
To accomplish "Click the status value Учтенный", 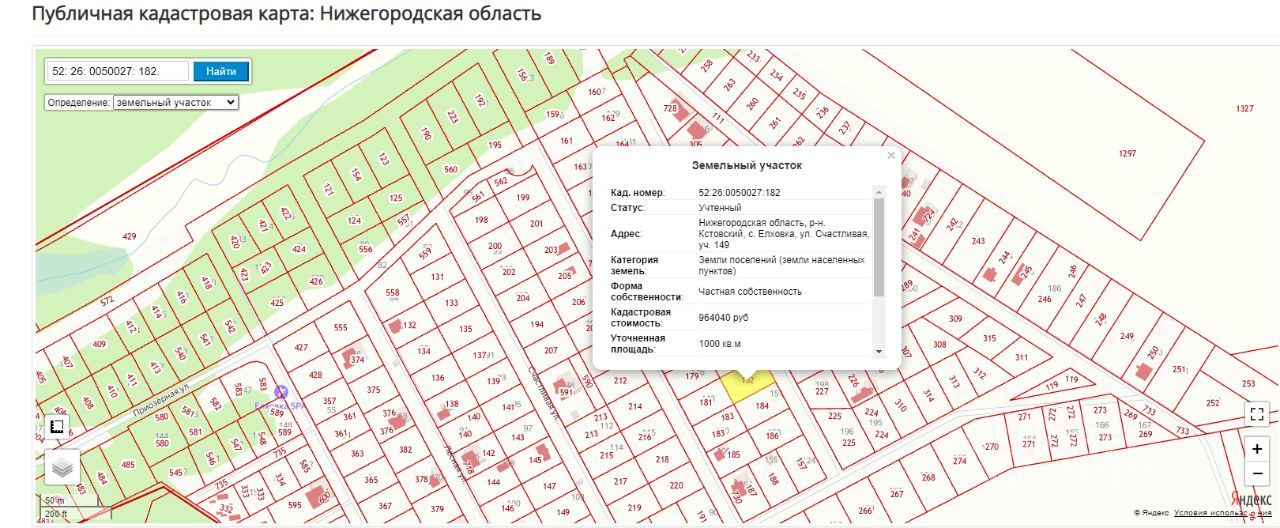I will click(x=720, y=207).
